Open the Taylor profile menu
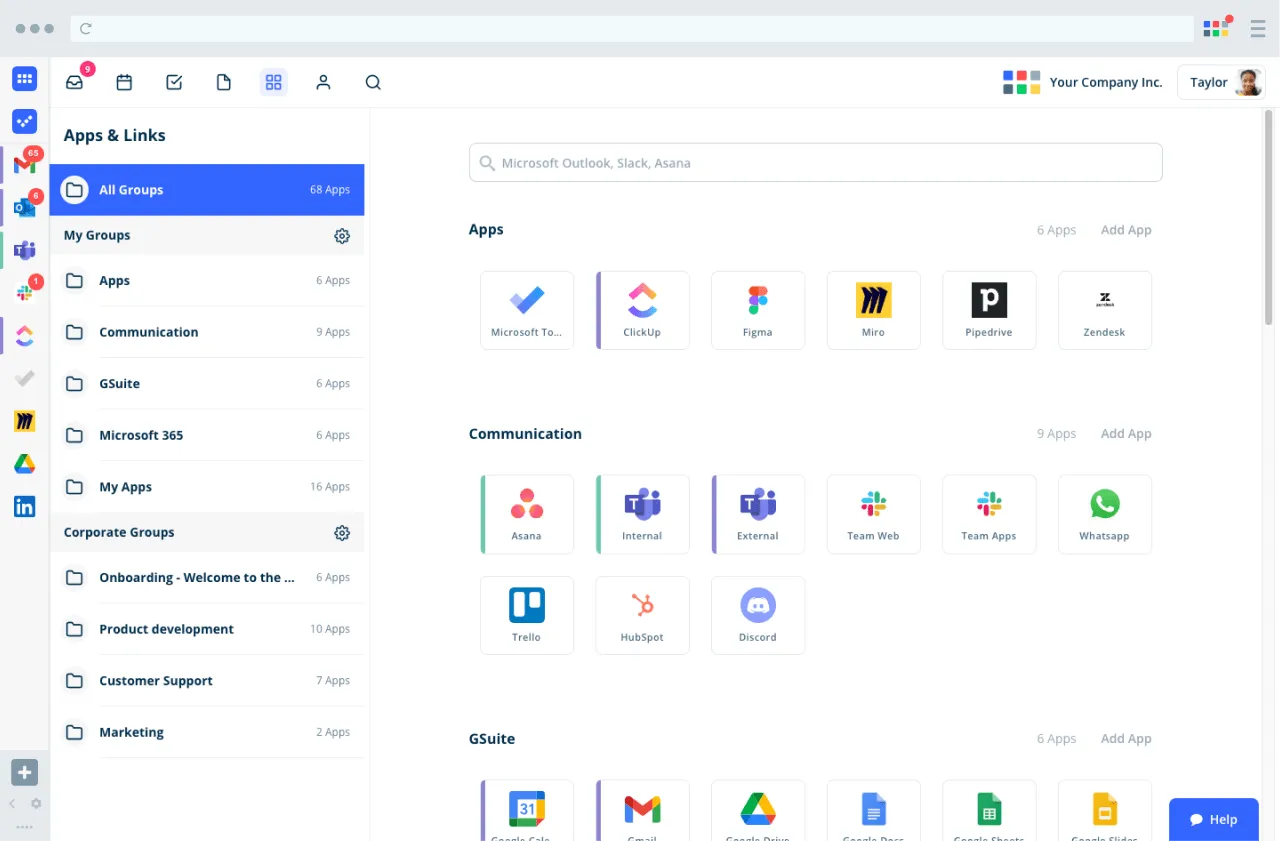The image size is (1280, 841). pyautogui.click(x=1221, y=82)
